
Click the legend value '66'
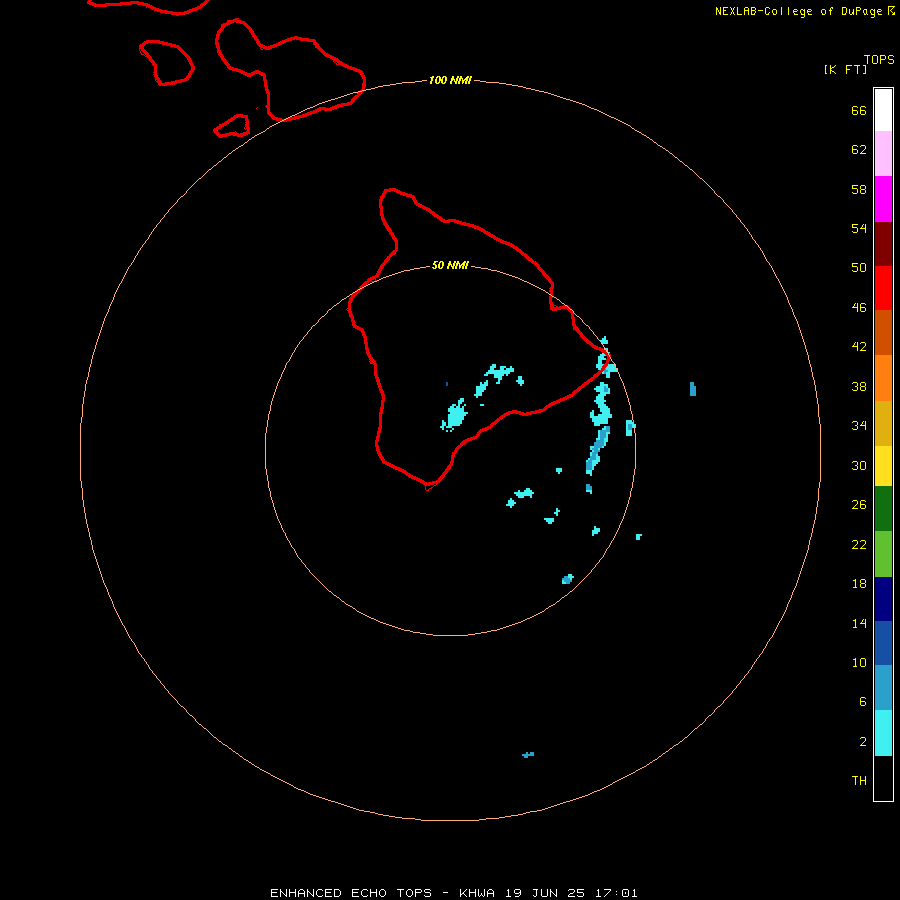[859, 111]
